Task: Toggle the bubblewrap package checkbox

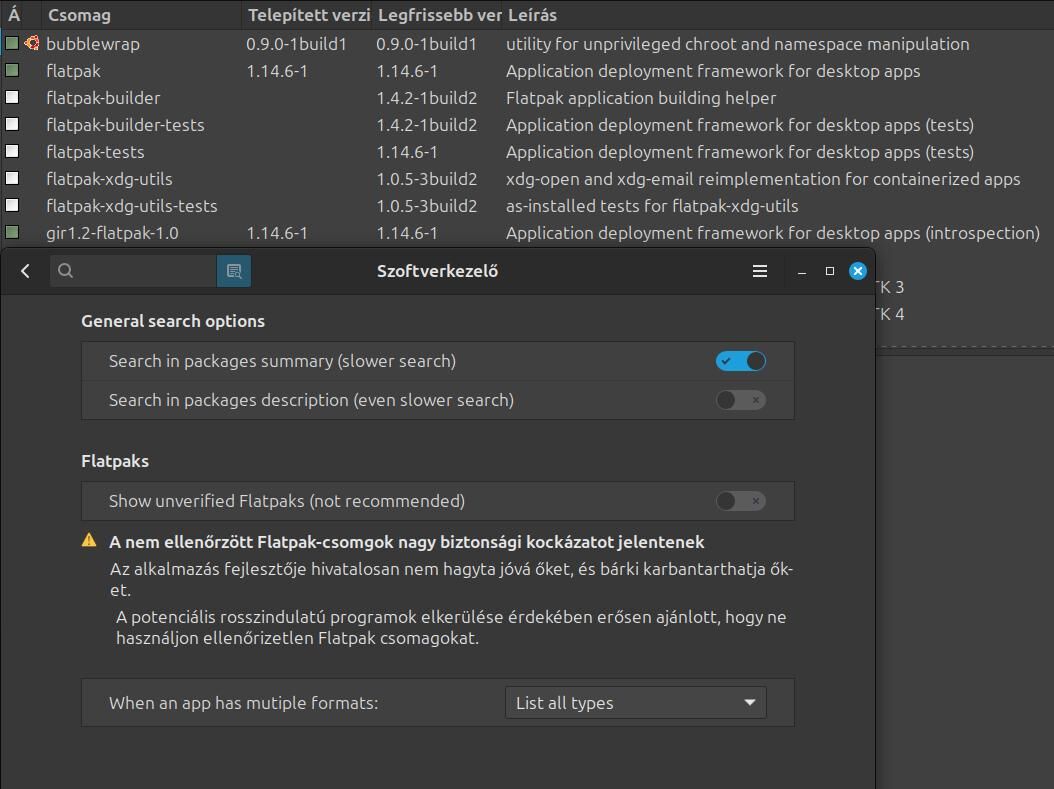Action: (12, 43)
